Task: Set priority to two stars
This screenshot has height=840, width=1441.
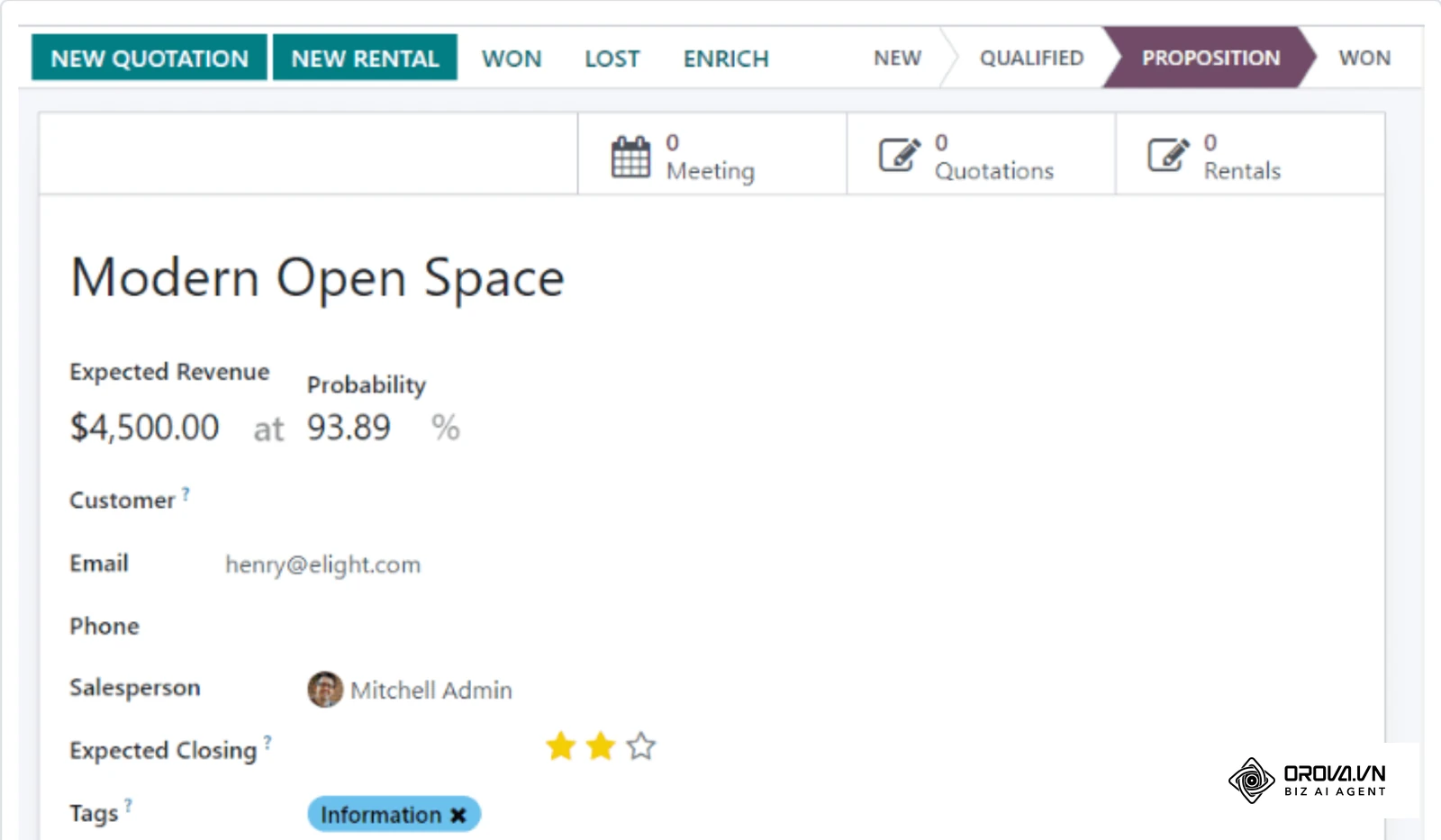Action: [x=601, y=745]
